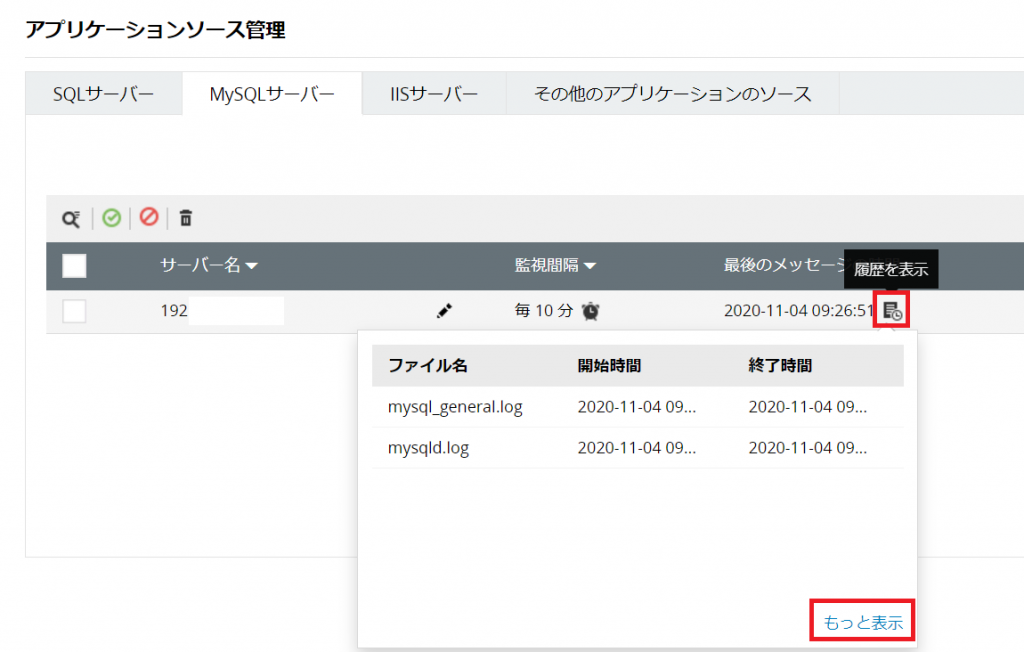
Task: Tick the select-all checkbox in the table header
Action: point(74,266)
